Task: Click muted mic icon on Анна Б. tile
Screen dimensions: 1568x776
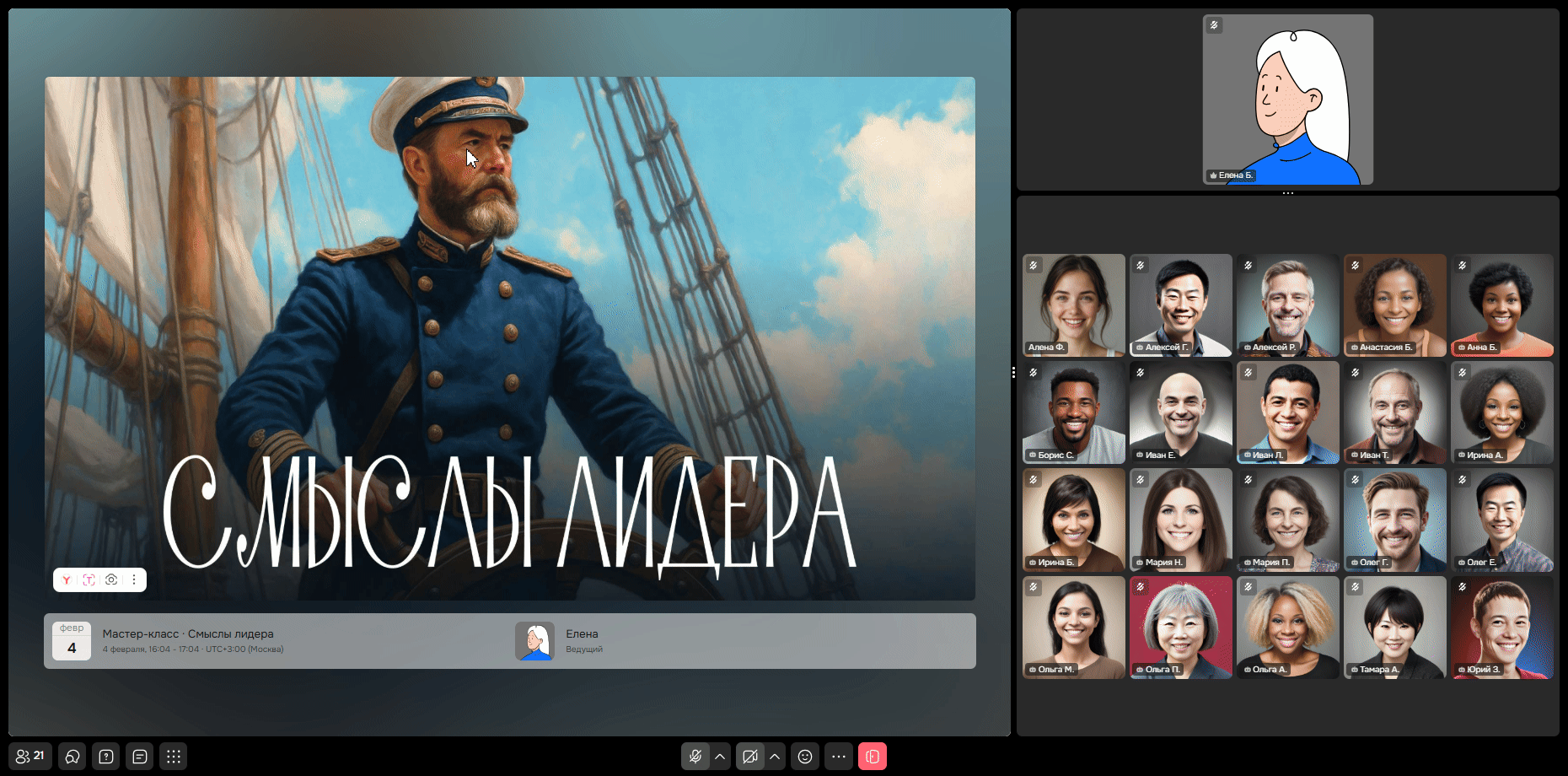Action: (1462, 265)
